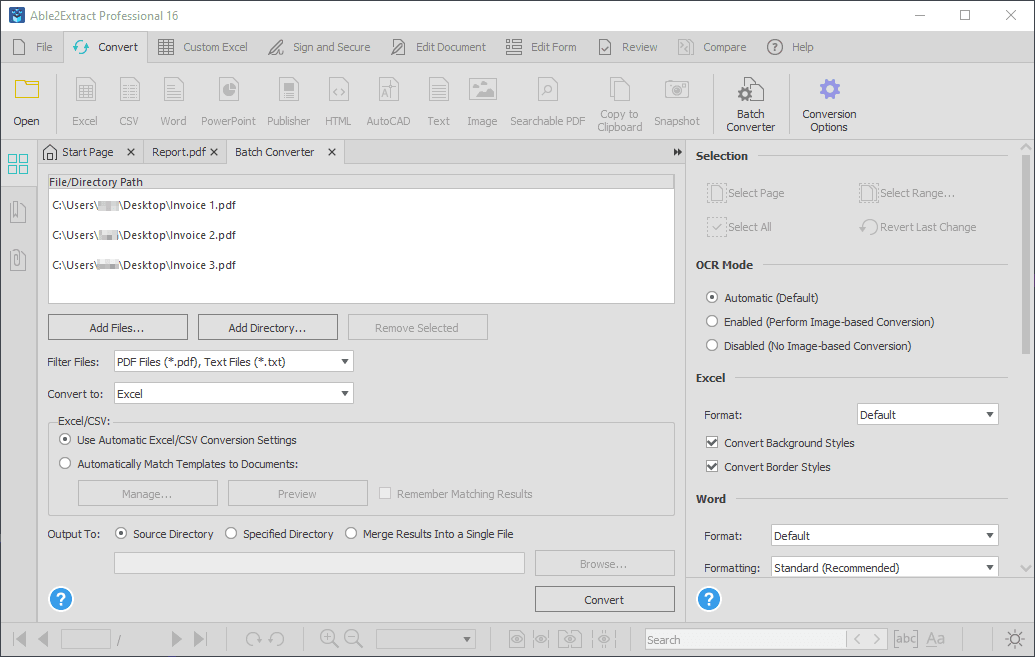Open the Excel Format dropdown
The height and width of the screenshot is (657, 1035).
927,415
